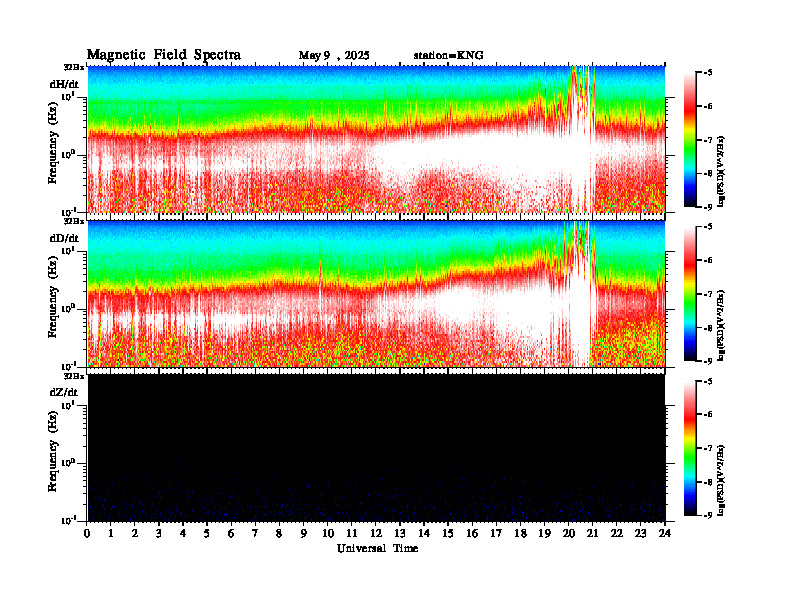Click the hour 7 tick label
This screenshot has height=612, width=792.
(x=256, y=533)
